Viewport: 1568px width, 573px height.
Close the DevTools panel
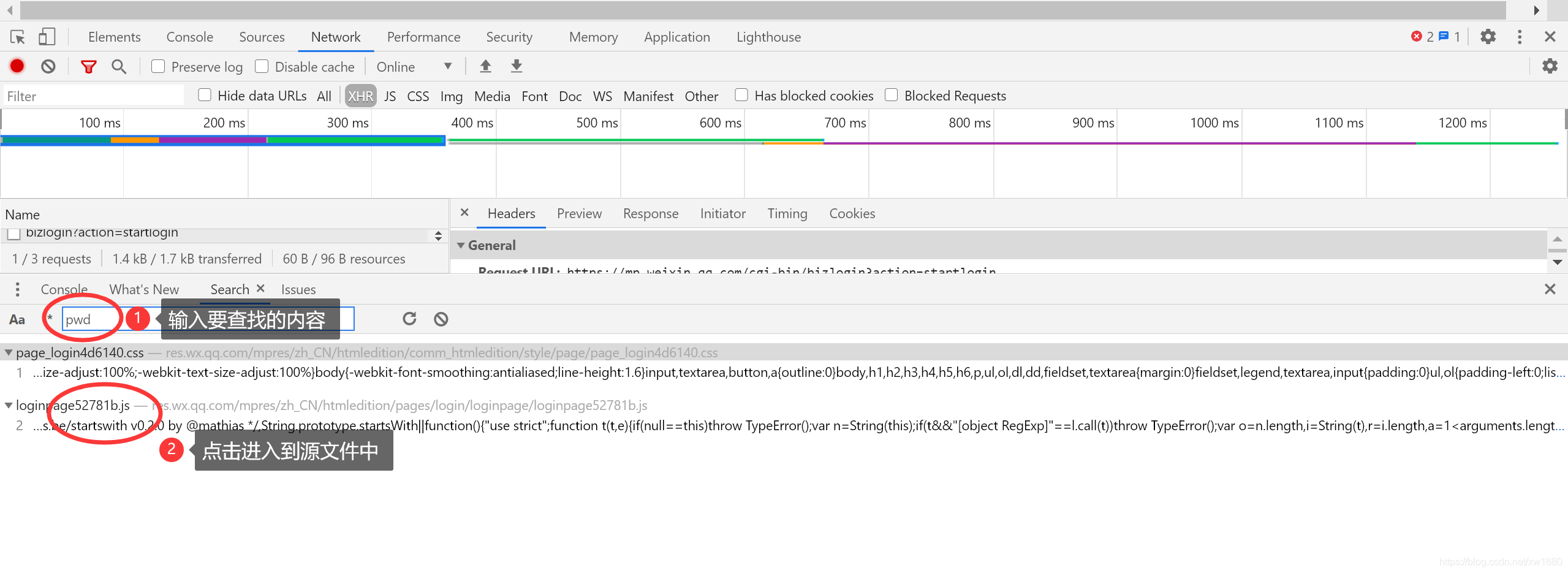(1550, 37)
